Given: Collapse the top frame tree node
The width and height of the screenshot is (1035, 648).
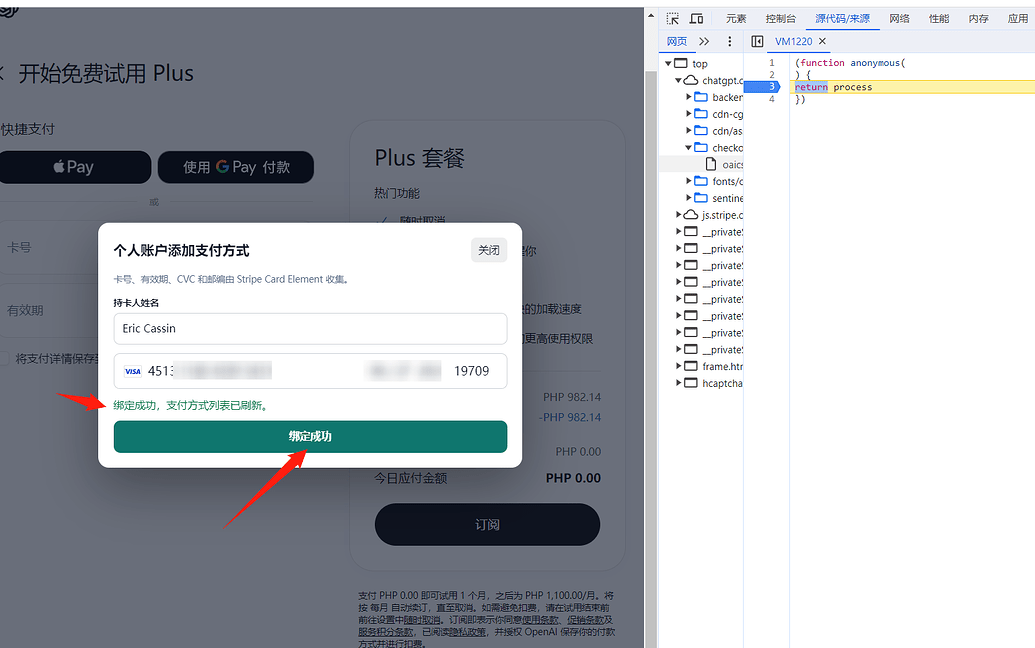Looking at the screenshot, I should point(668,63).
